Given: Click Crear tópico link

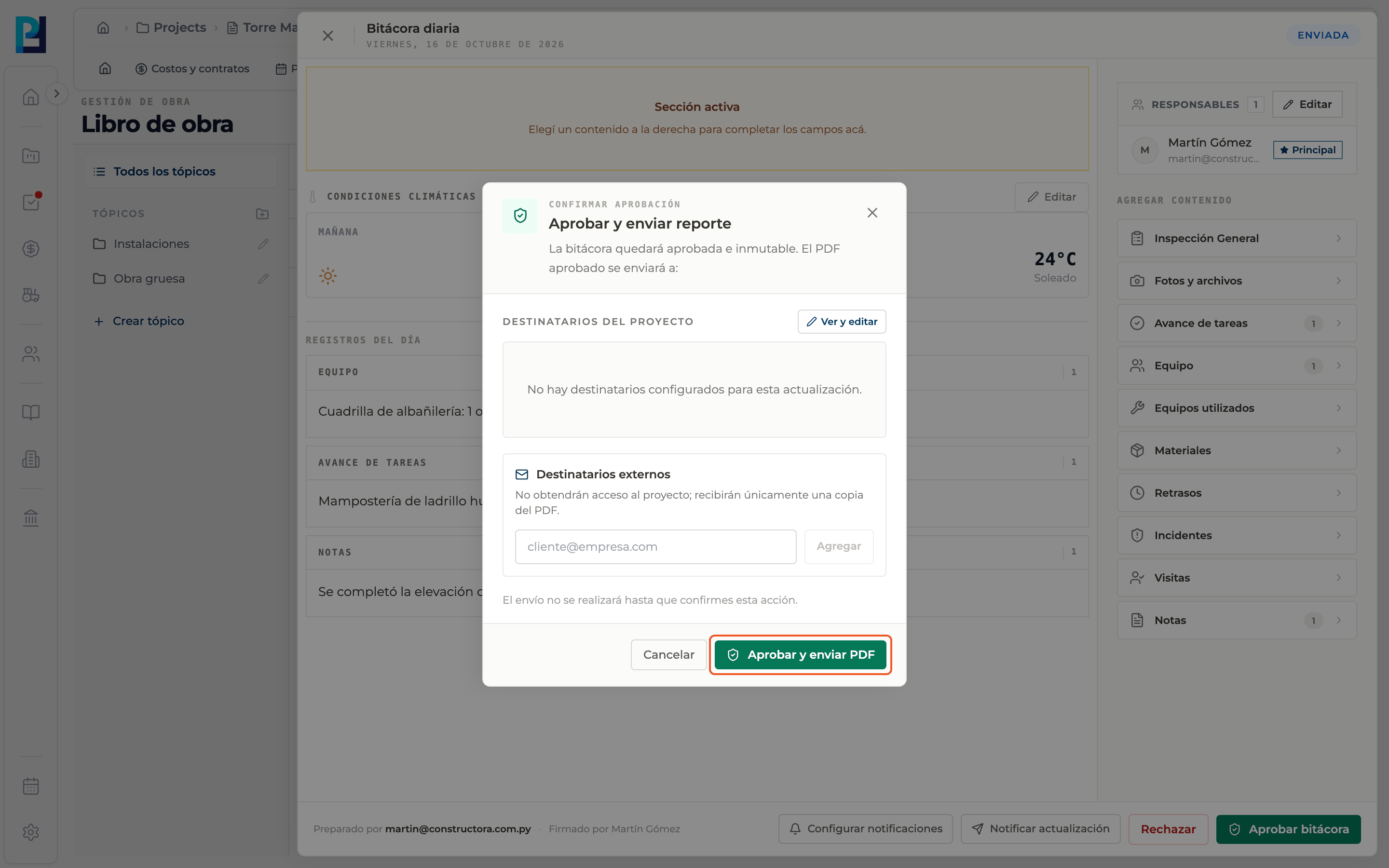Looking at the screenshot, I should (138, 322).
